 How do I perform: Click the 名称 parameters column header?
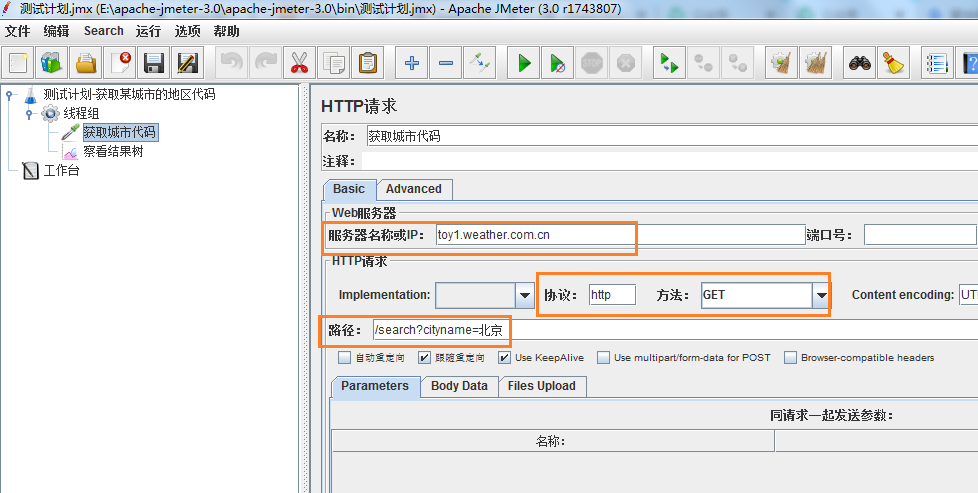[x=553, y=441]
